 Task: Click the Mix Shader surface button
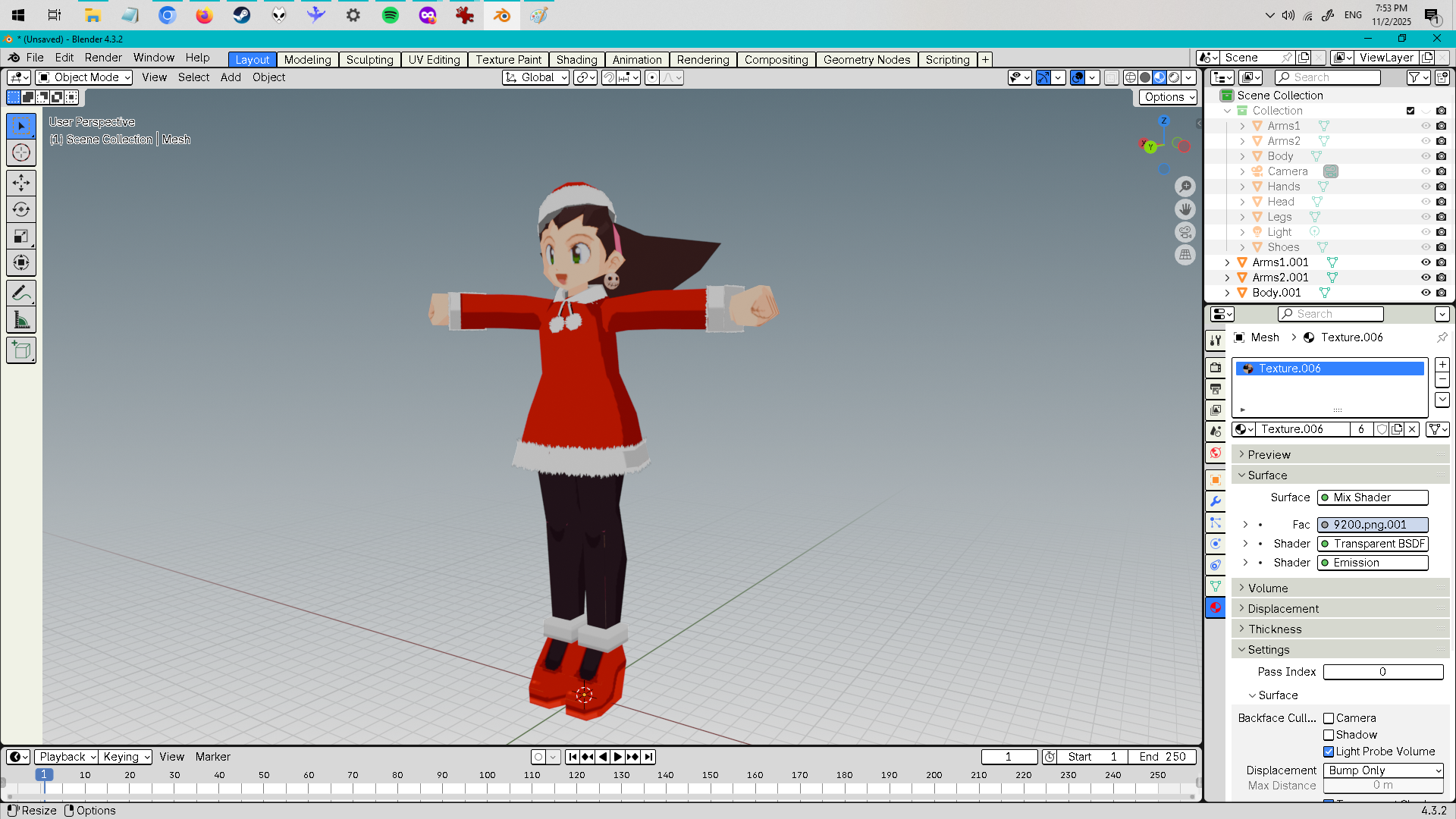(1373, 497)
